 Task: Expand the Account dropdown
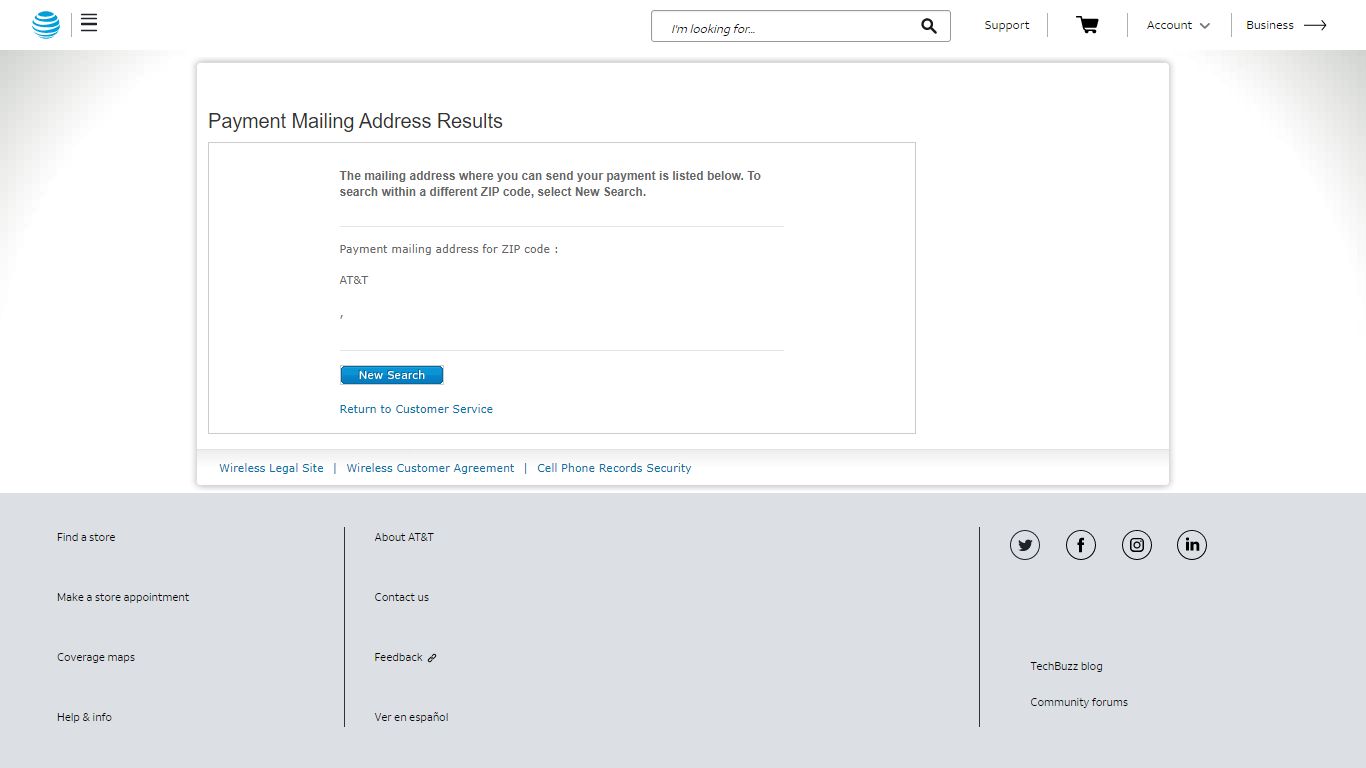point(1178,25)
